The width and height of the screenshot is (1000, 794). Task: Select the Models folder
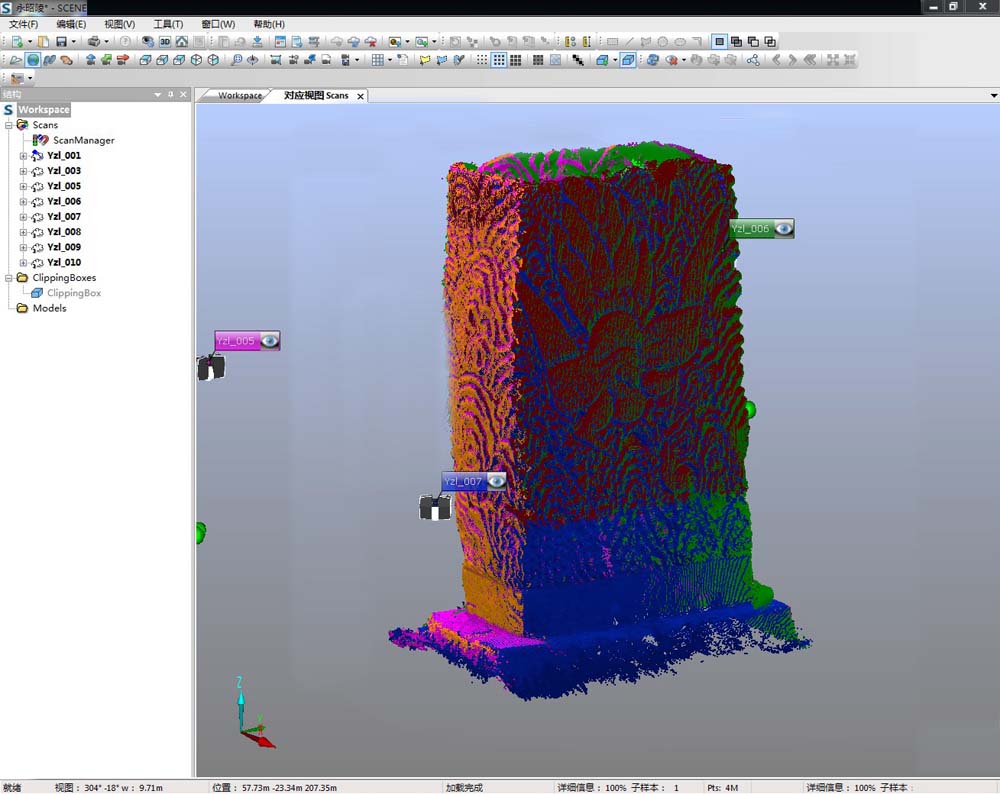click(x=49, y=308)
